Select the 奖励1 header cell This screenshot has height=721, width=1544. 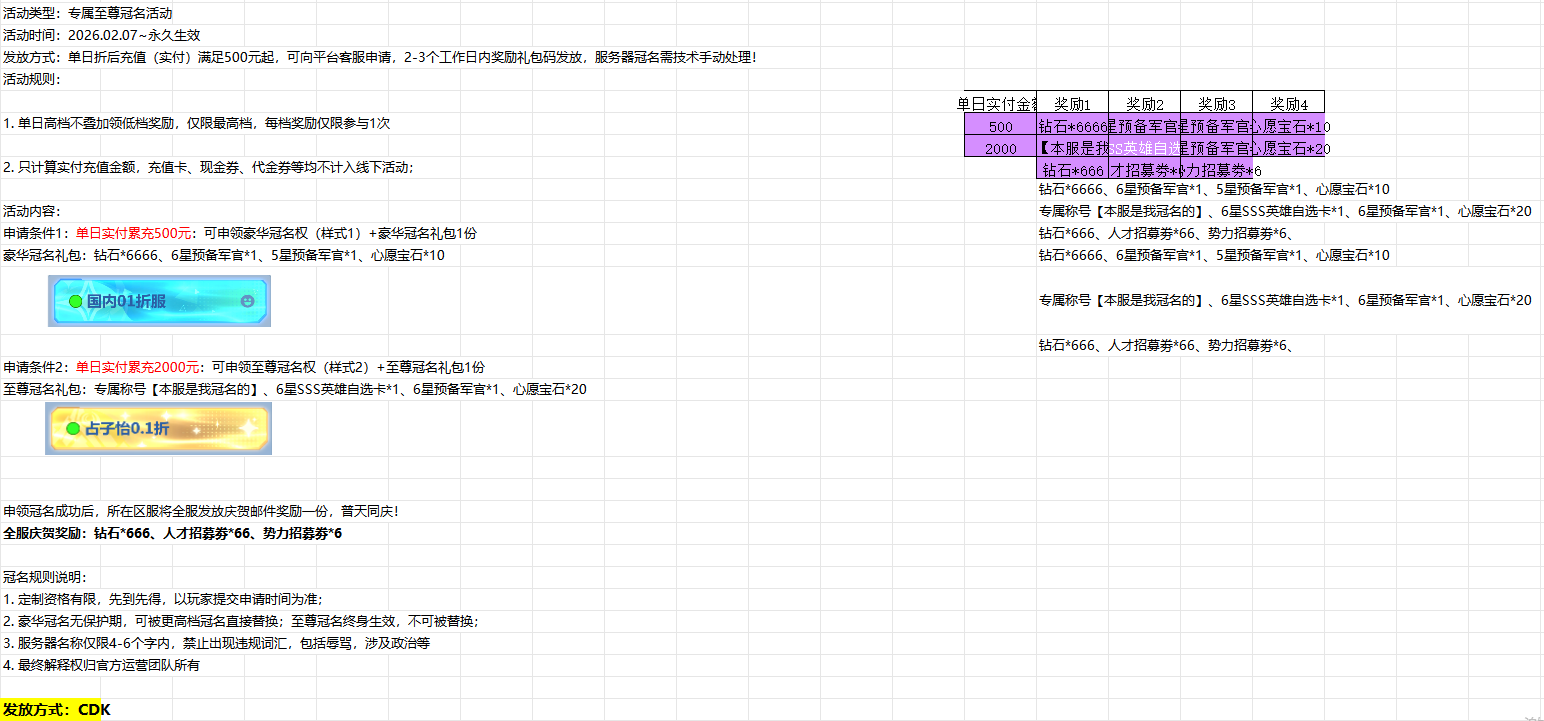click(x=1072, y=103)
